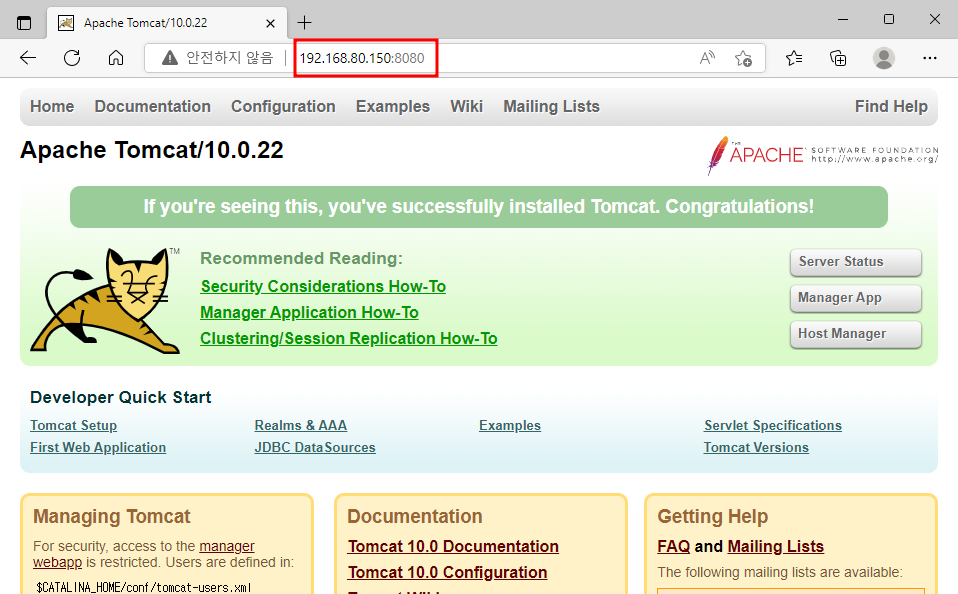Open the FAQ link under Getting Help
The width and height of the screenshot is (958, 594).
point(673,546)
